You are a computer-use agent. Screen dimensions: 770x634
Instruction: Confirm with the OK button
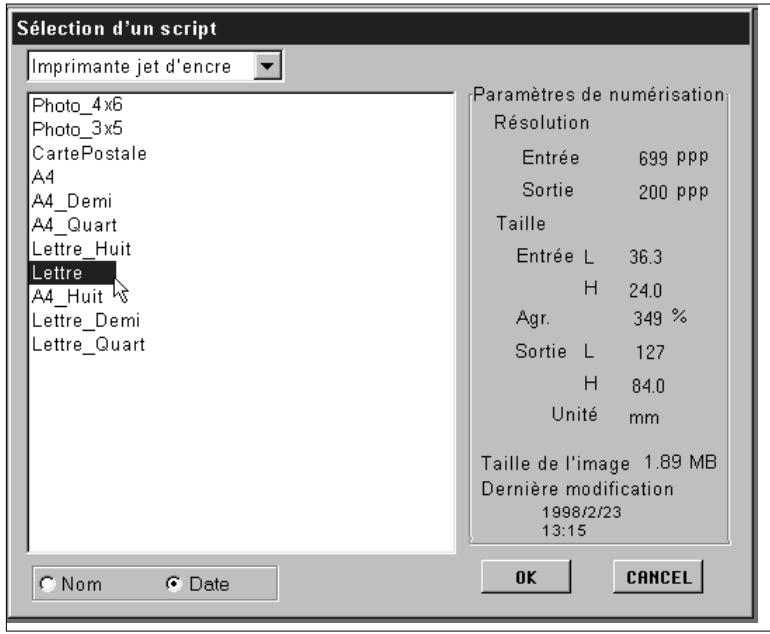pyautogui.click(x=525, y=577)
